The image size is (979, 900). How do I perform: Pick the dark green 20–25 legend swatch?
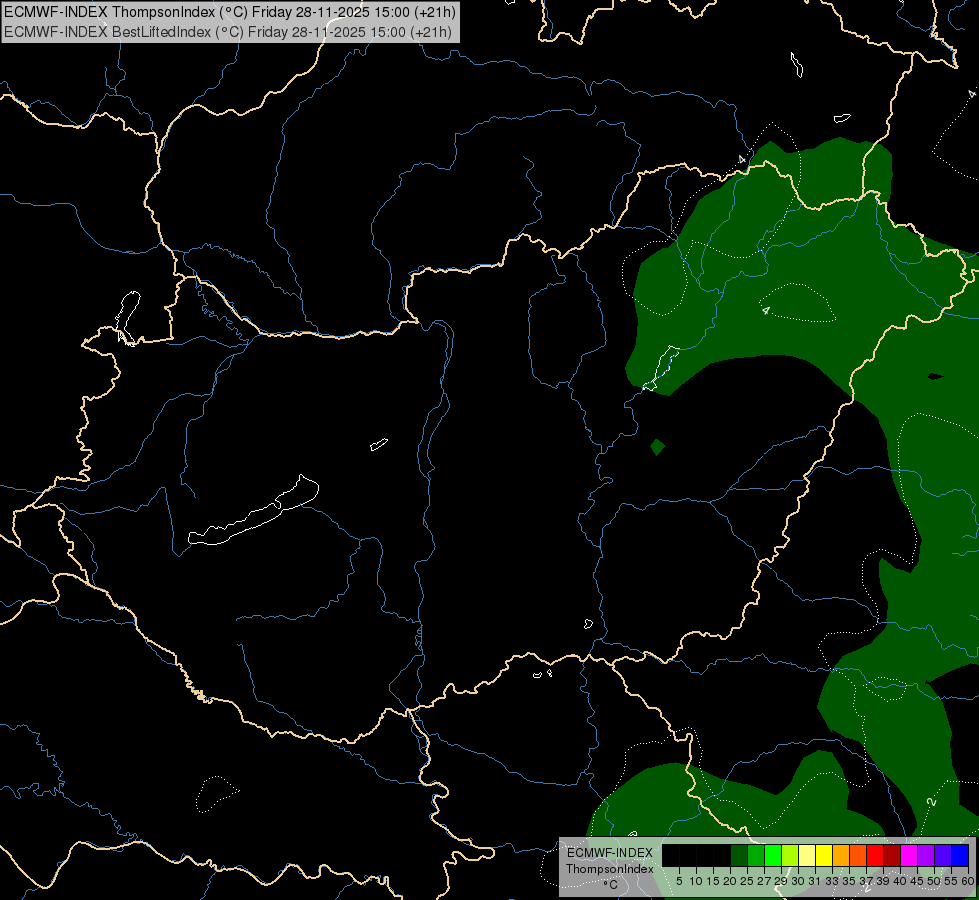(739, 855)
